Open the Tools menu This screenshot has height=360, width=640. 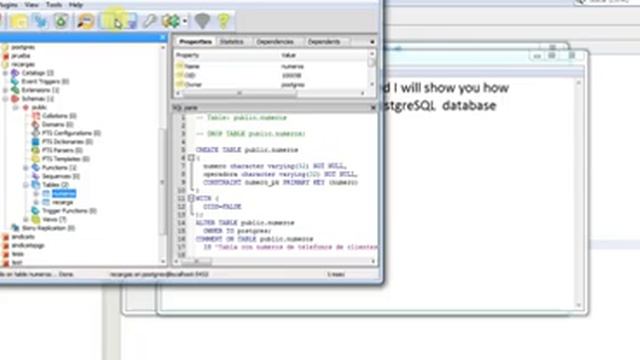54,5
